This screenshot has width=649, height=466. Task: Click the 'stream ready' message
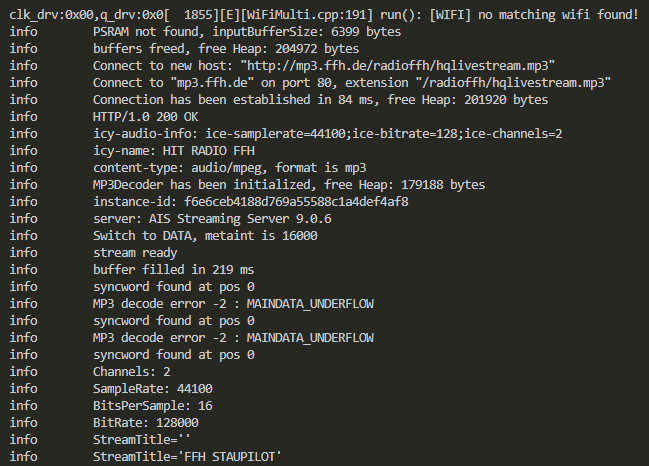coord(135,253)
